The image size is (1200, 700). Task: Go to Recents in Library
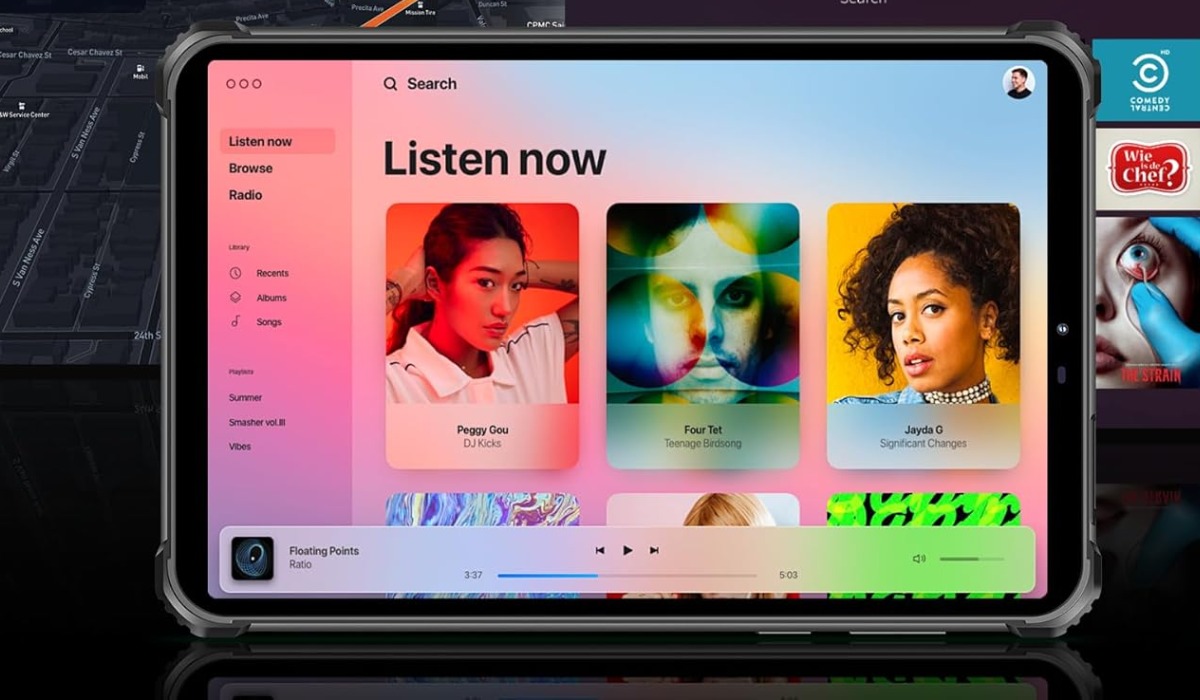tap(272, 273)
